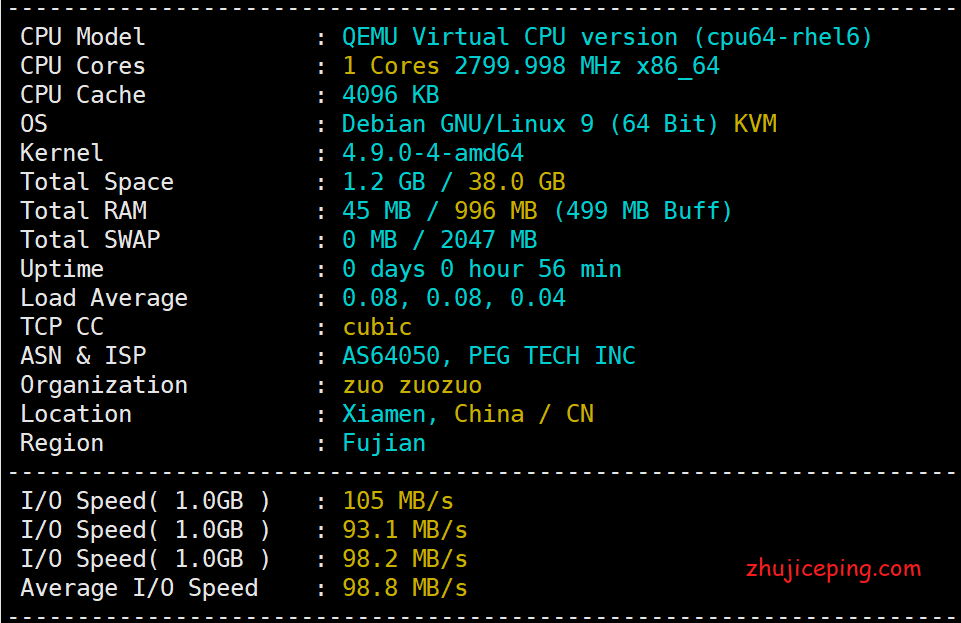Click the cubic TCP CC value
Image resolution: width=961 pixels, height=623 pixels.
pyautogui.click(x=377, y=327)
